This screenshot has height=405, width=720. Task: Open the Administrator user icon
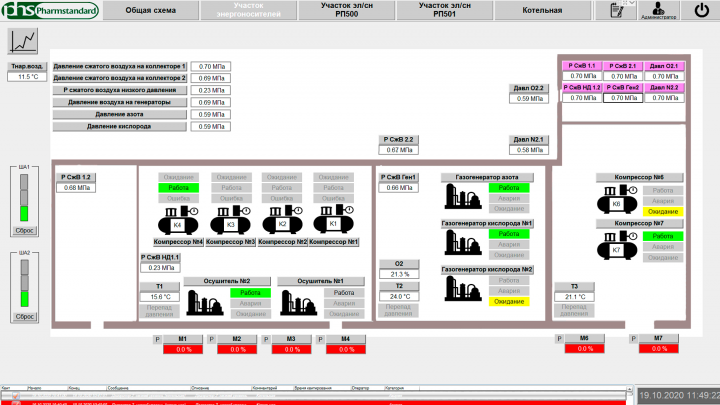coord(658,10)
